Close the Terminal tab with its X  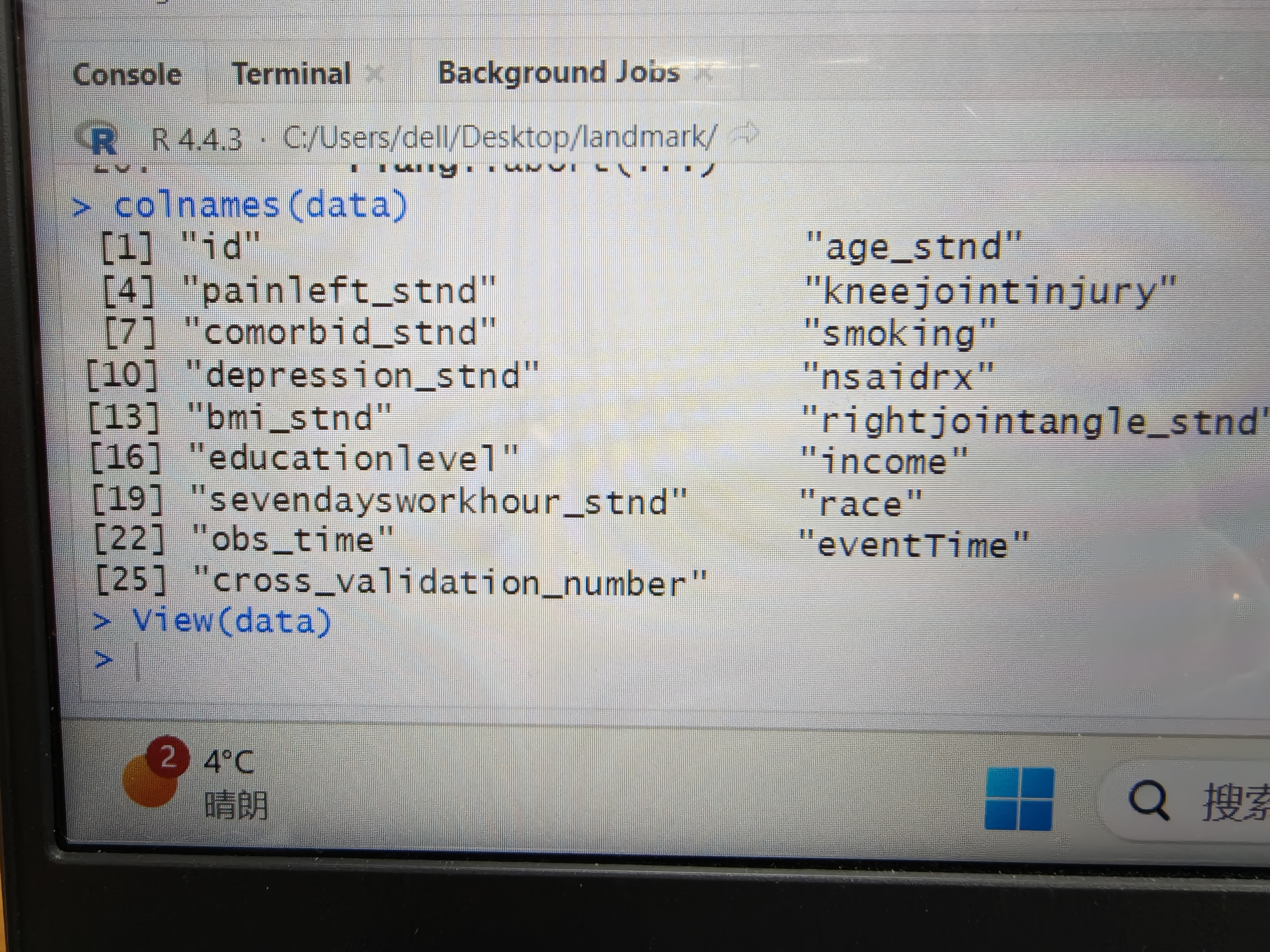click(x=374, y=74)
